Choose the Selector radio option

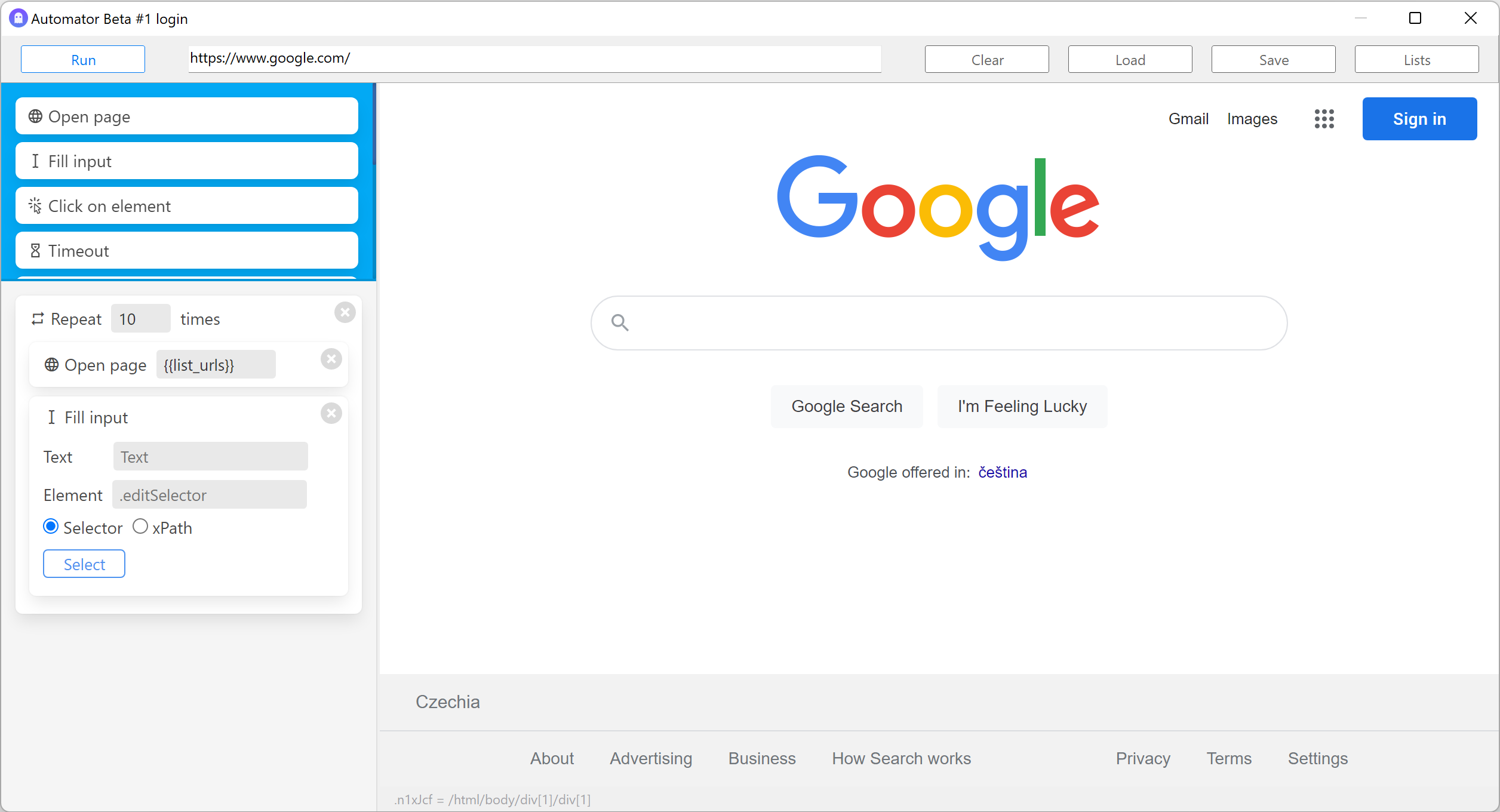click(x=51, y=527)
